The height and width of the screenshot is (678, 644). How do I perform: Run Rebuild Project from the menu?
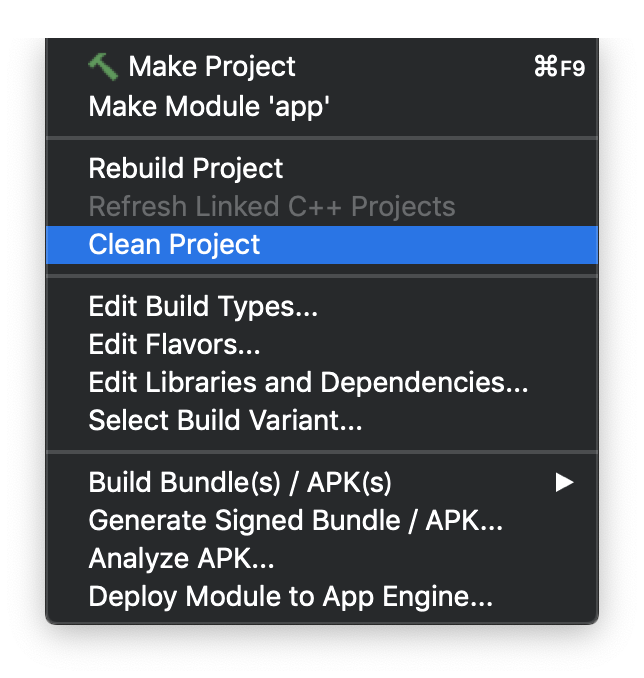coord(322,168)
